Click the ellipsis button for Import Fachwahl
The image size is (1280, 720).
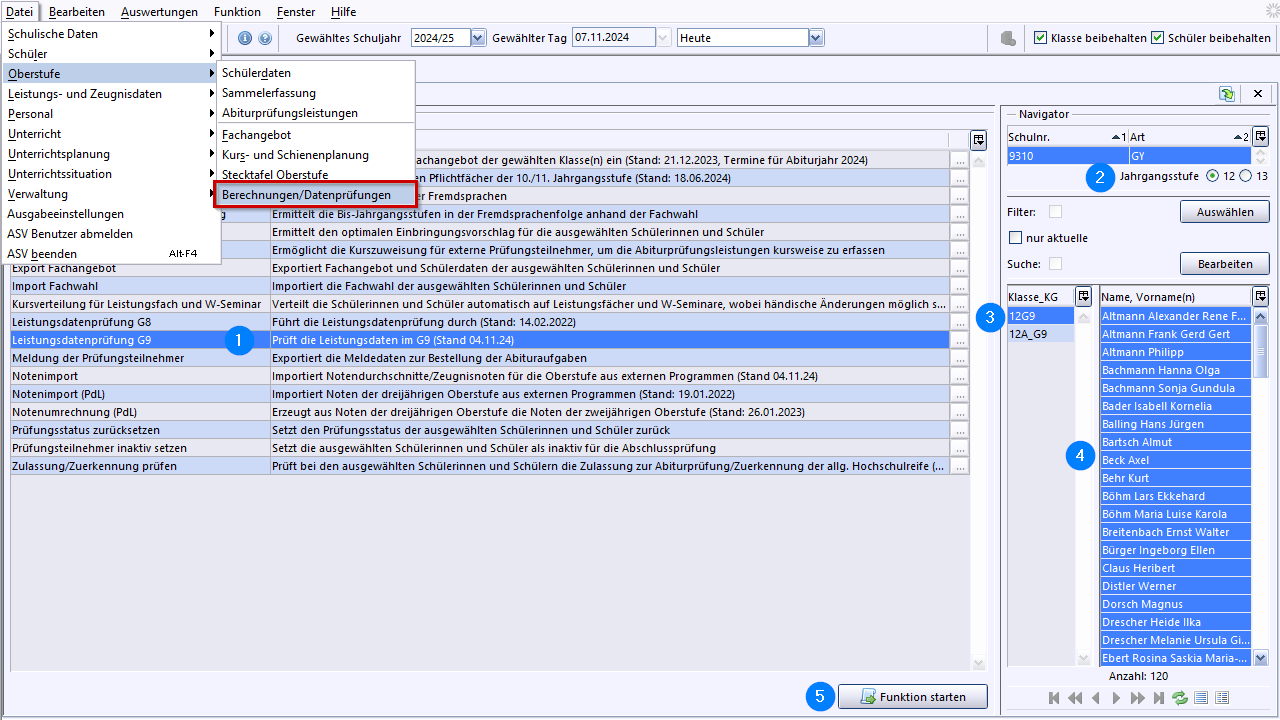point(960,286)
